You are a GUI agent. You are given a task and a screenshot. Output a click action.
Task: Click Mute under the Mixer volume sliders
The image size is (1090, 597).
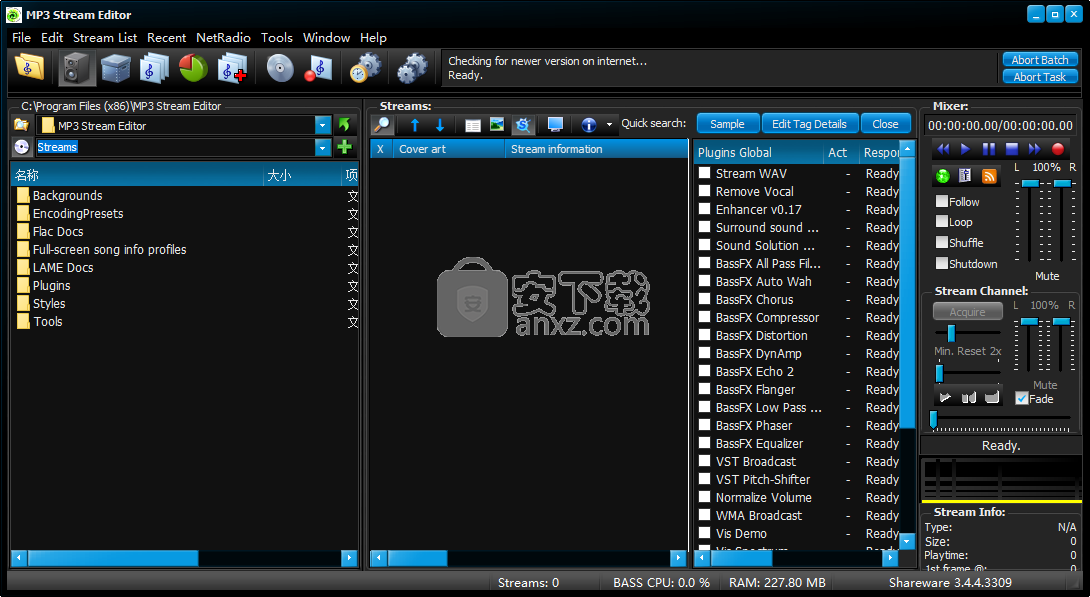coord(1047,276)
